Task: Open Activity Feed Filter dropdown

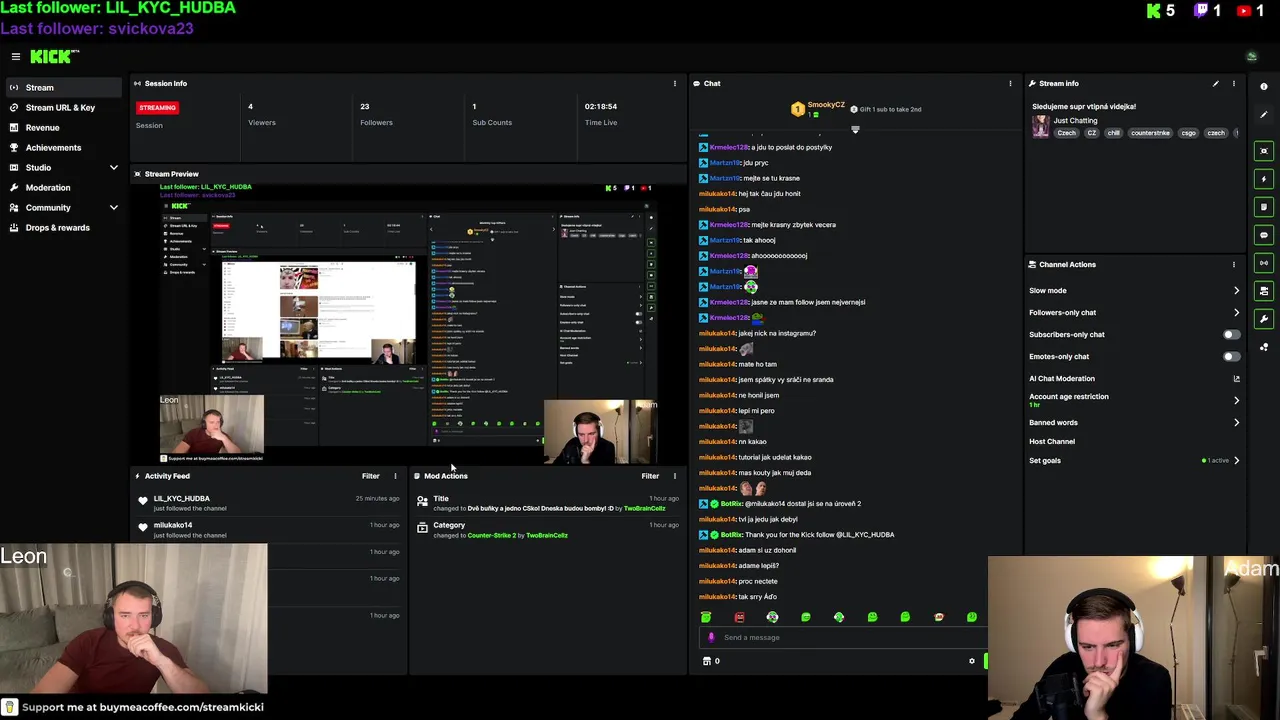Action: pos(370,476)
